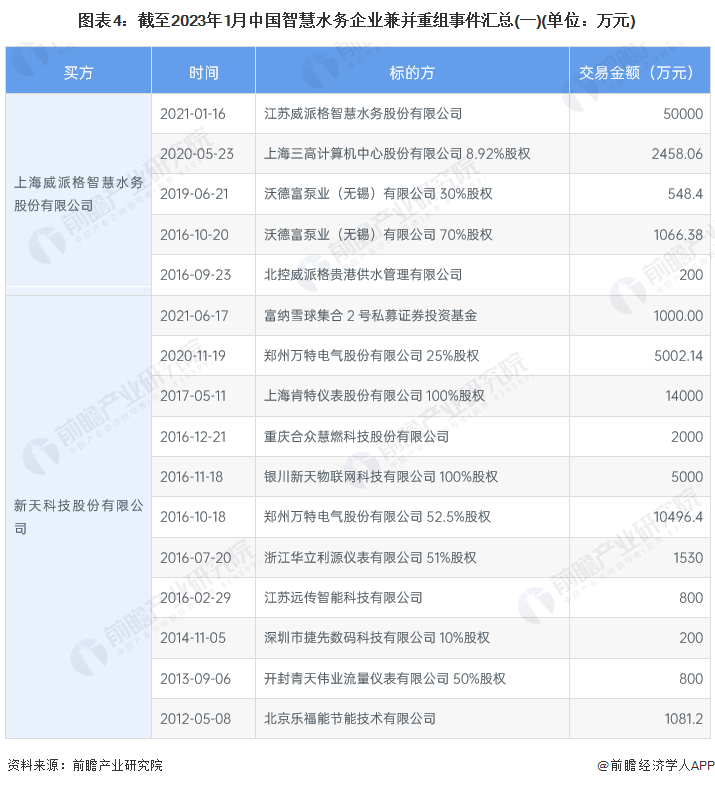Click amount 2458.06
This screenshot has width=715, height=786.
[677, 154]
